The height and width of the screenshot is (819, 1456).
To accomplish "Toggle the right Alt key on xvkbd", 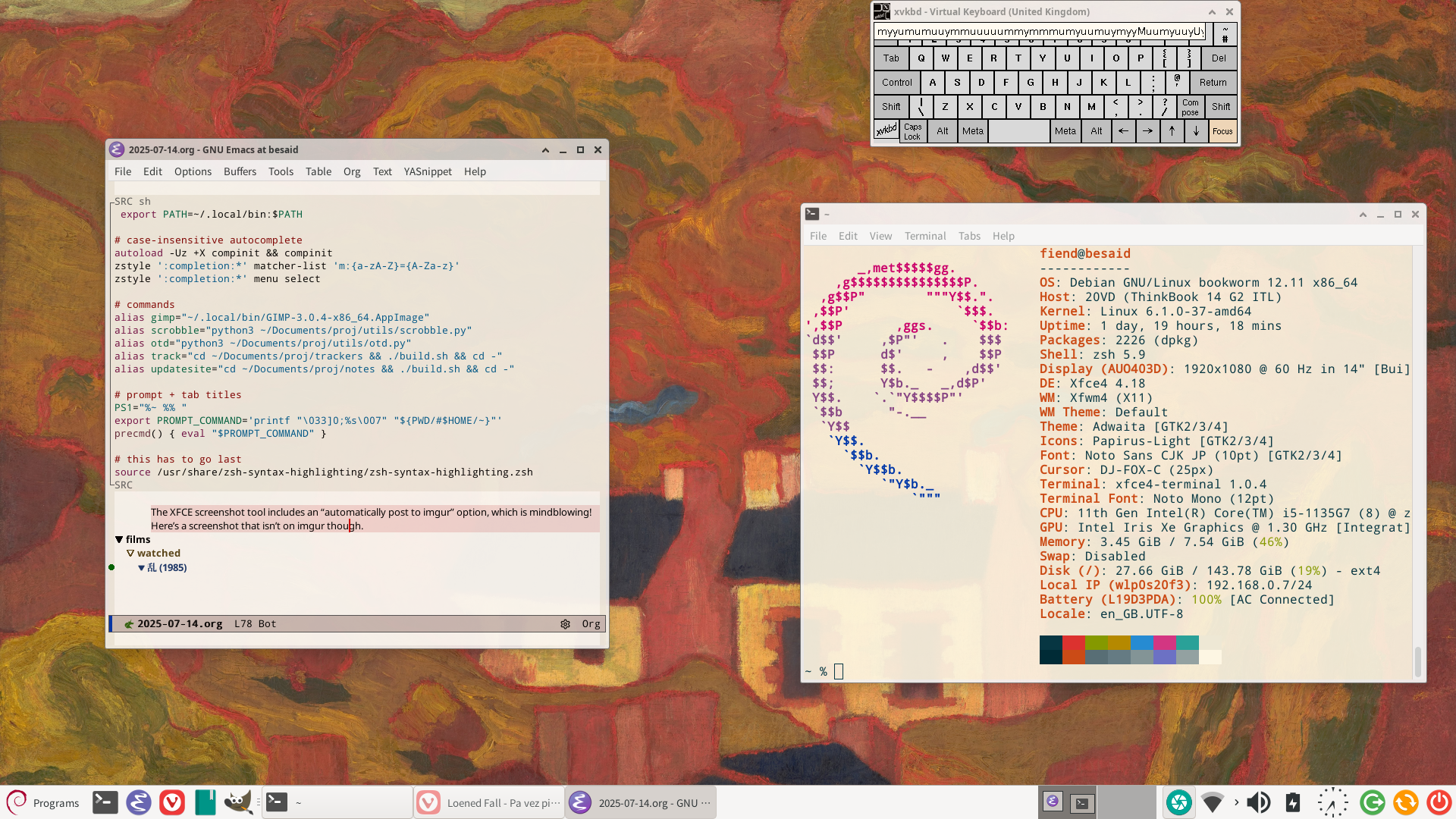I will pyautogui.click(x=1097, y=131).
